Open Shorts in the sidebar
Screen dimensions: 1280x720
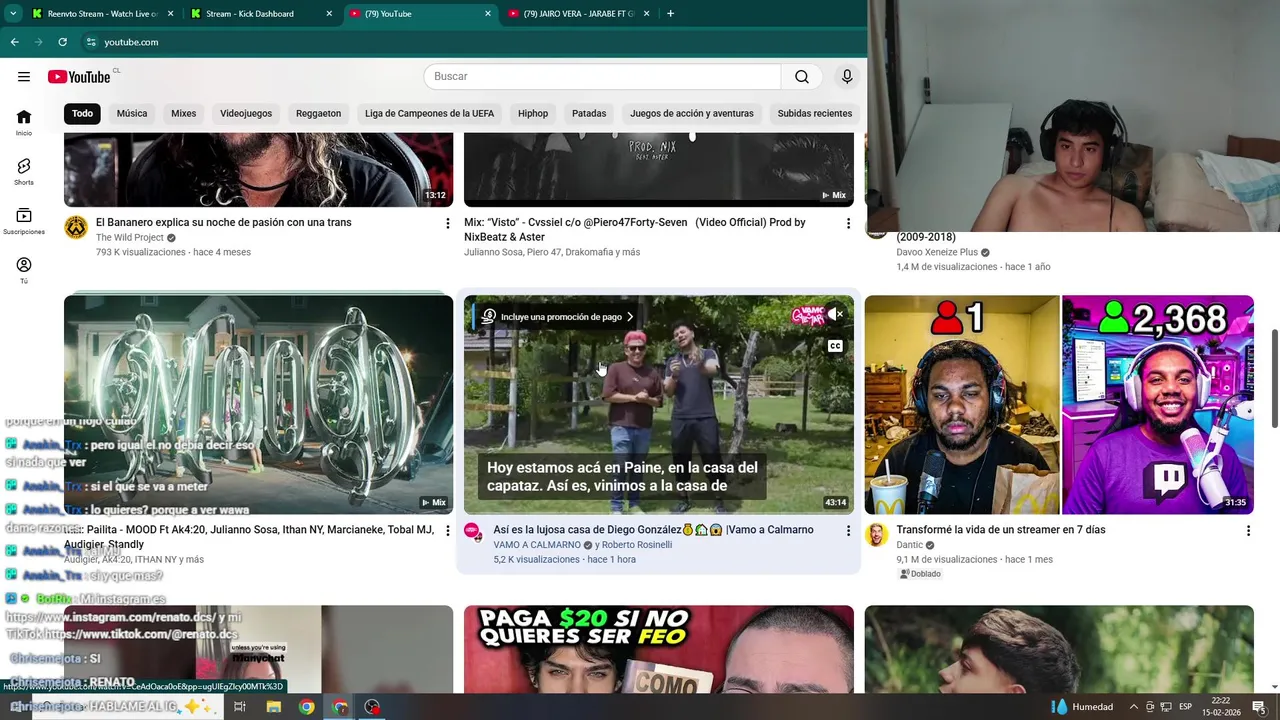[x=24, y=171]
